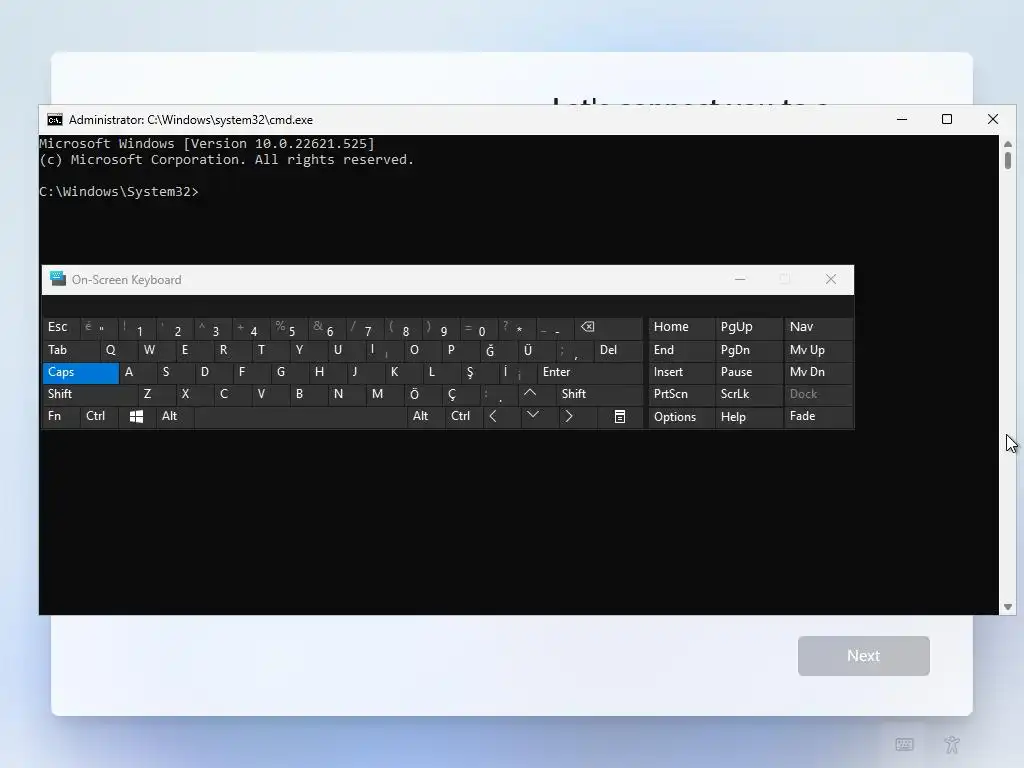Minimize the On-Screen Keyboard window

point(740,279)
